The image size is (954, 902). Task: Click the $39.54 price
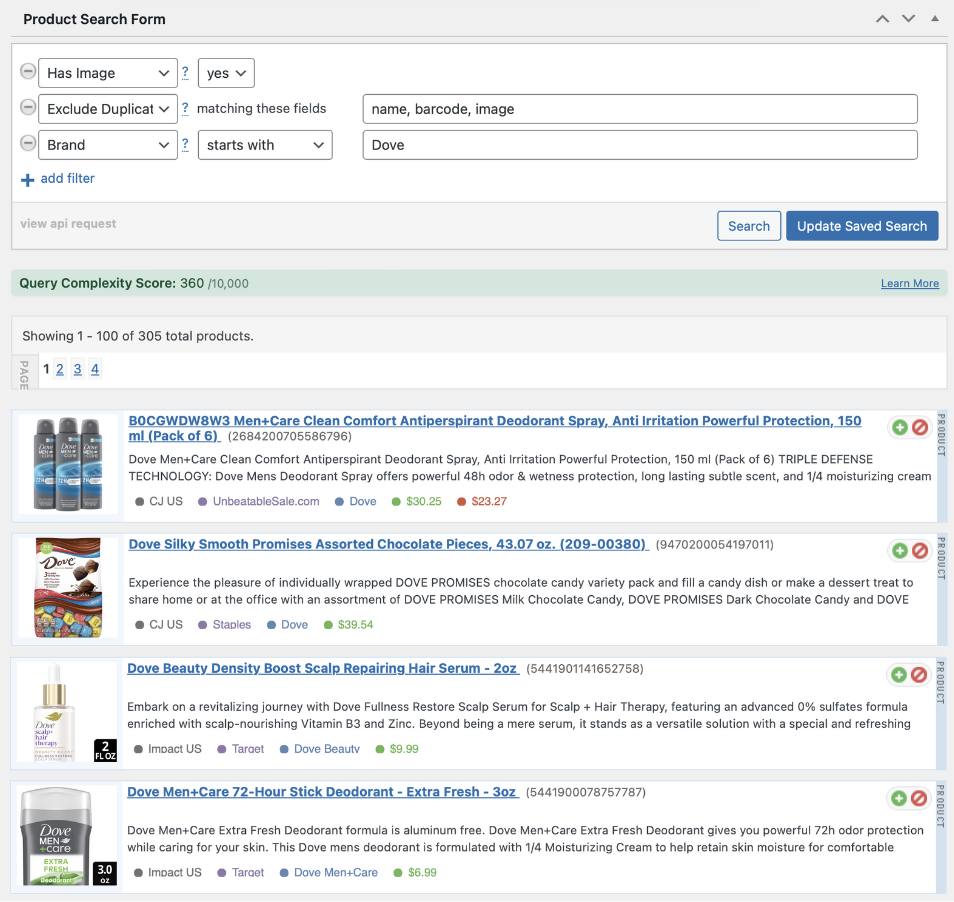355,625
